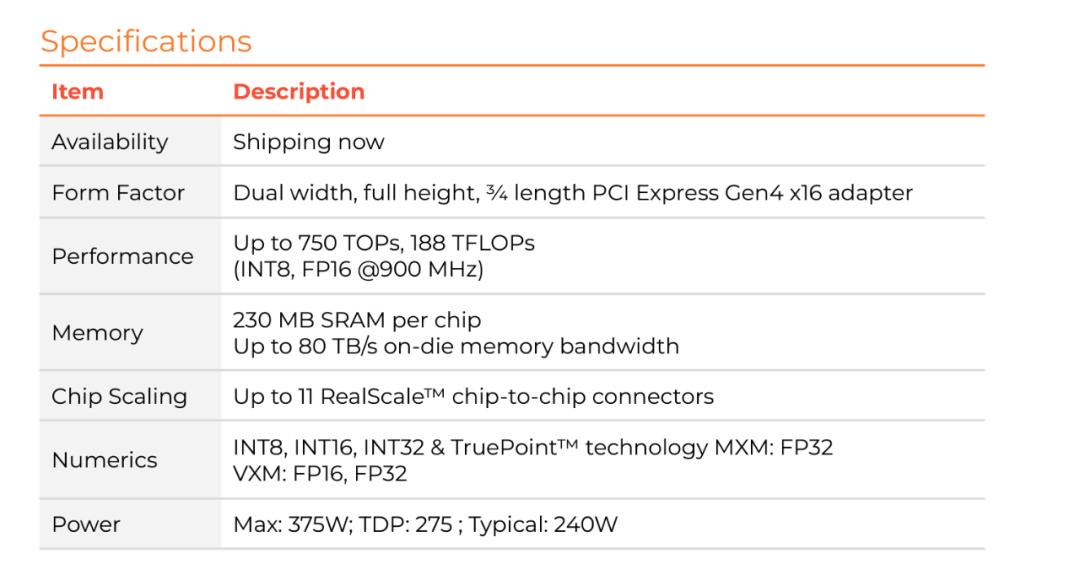Click the TruePoint technology MXM line
Image resolution: width=1080 pixels, height=575 pixels.
click(532, 448)
